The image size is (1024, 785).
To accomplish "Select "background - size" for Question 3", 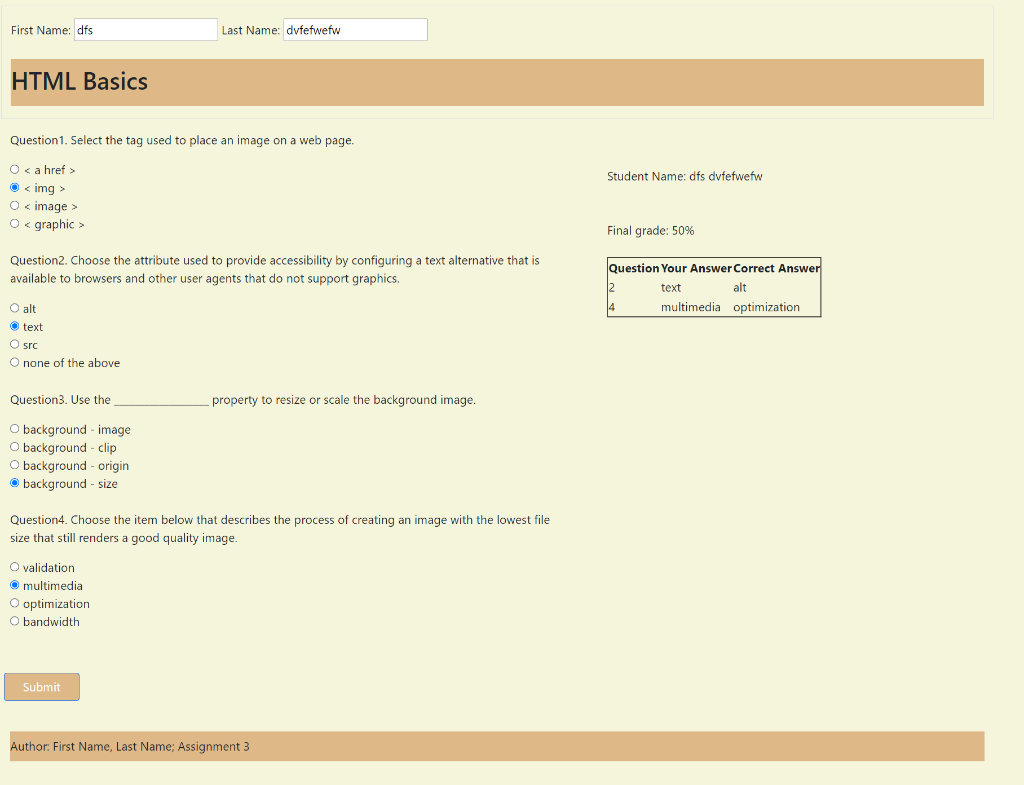I will (14, 483).
